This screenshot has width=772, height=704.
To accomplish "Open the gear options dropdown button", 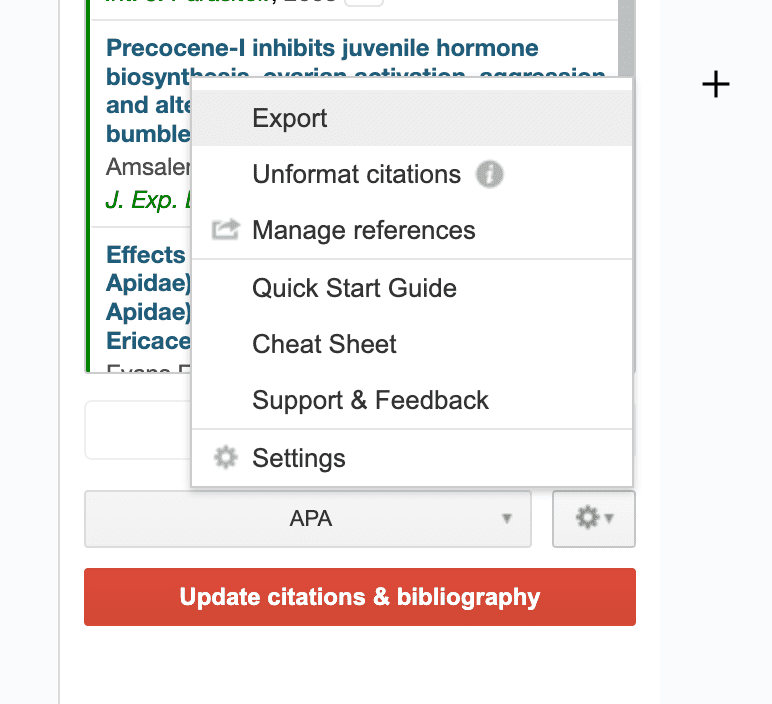I will pyautogui.click(x=593, y=519).
